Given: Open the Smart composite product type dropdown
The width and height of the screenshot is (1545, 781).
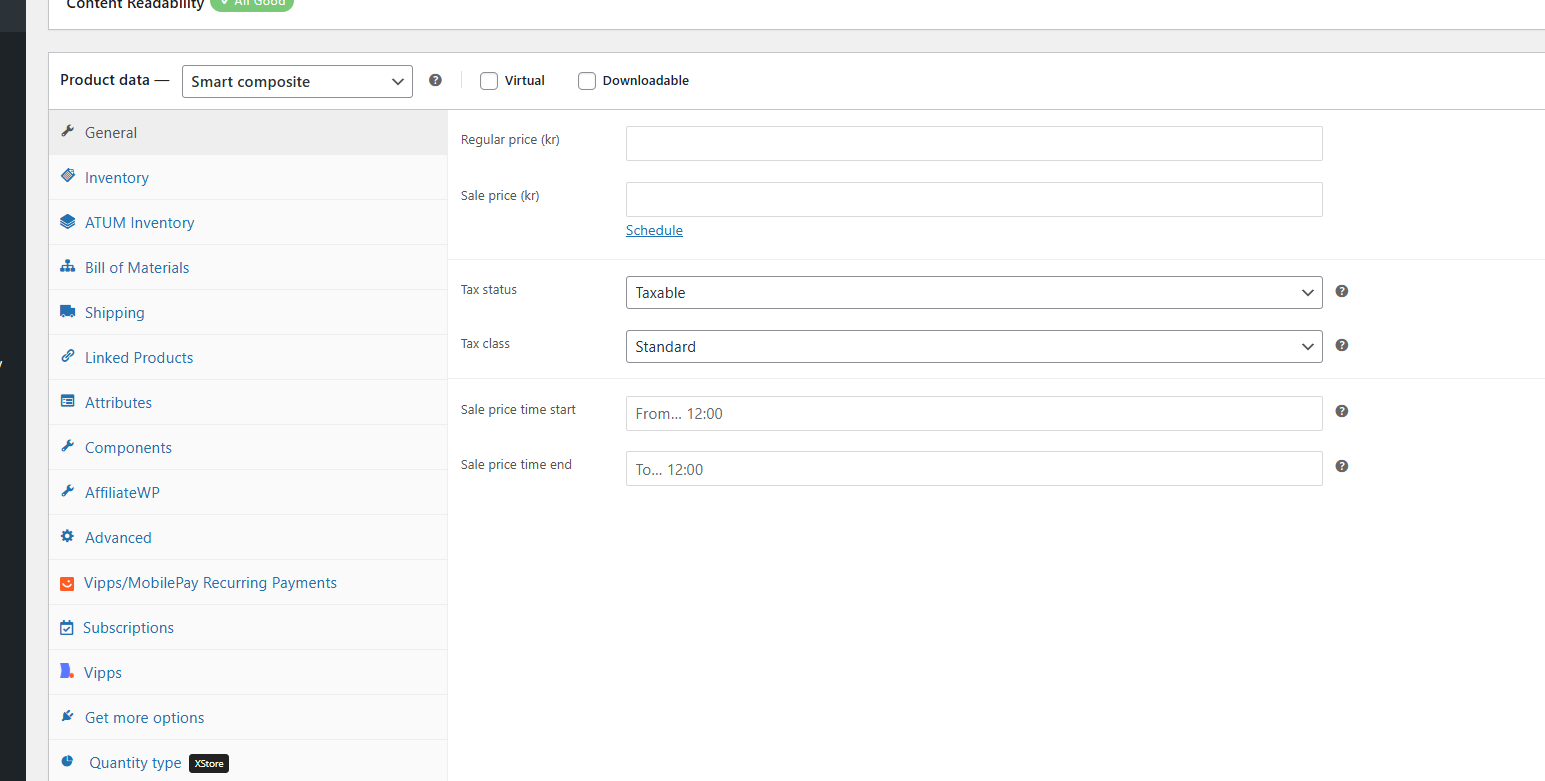Looking at the screenshot, I should point(297,82).
